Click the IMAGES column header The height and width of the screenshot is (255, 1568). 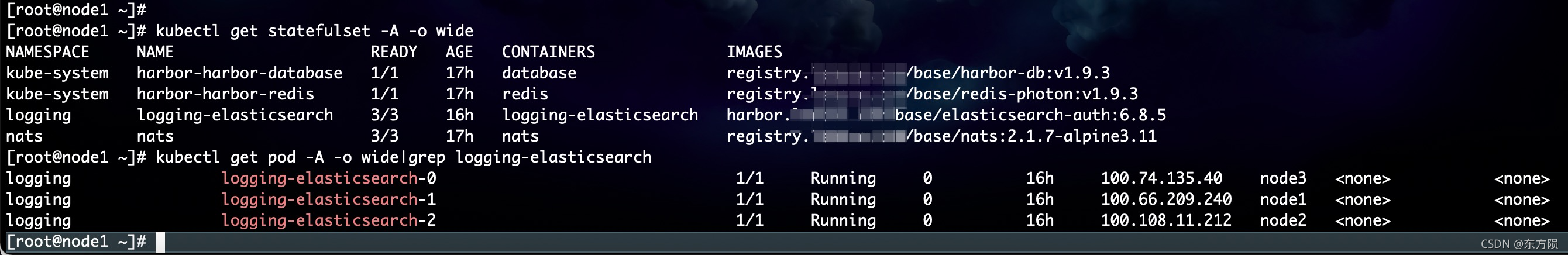[x=754, y=51]
